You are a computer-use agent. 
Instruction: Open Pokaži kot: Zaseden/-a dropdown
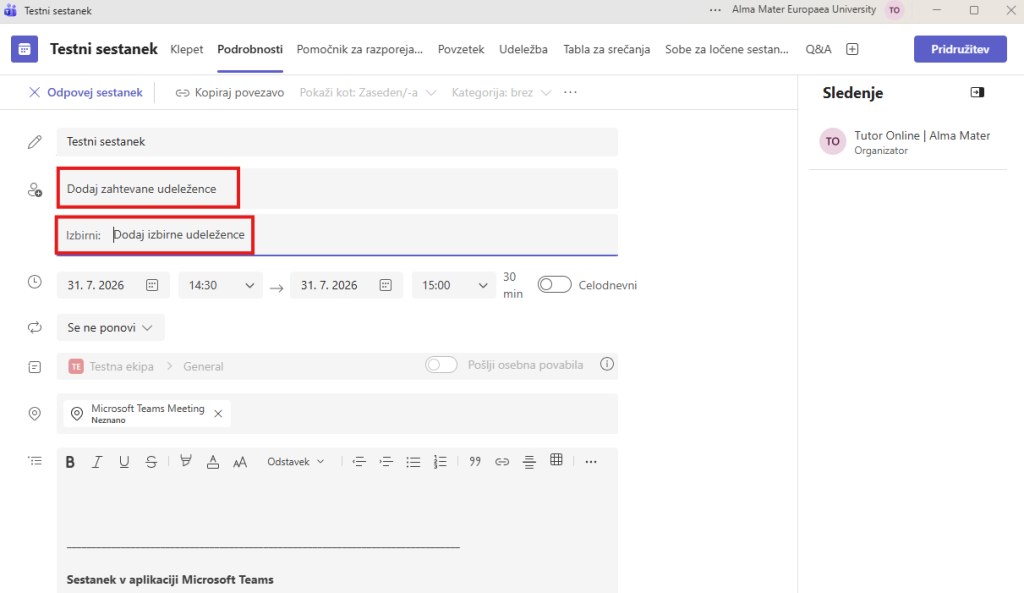coord(368,93)
